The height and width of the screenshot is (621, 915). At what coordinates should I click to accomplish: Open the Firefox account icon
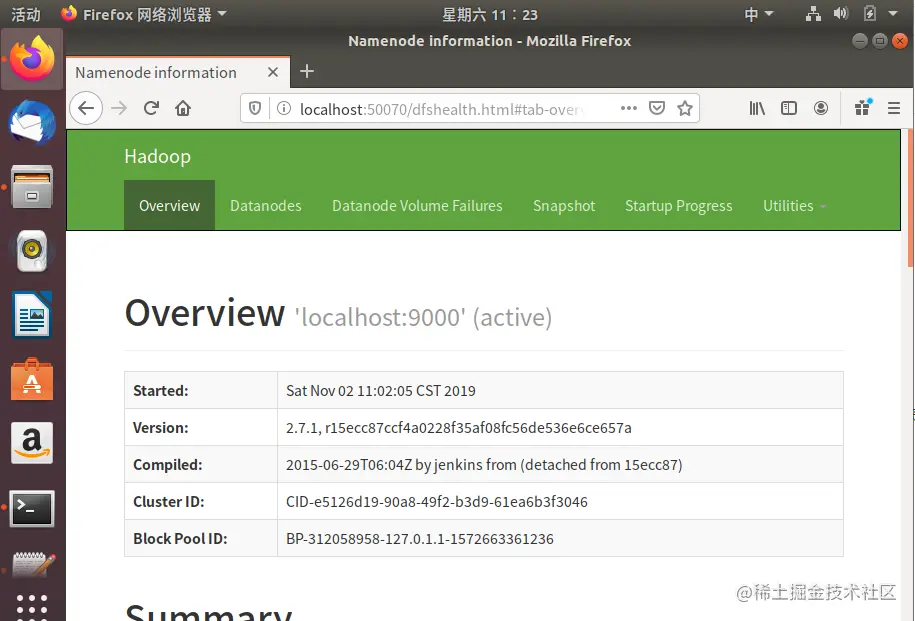pos(820,108)
